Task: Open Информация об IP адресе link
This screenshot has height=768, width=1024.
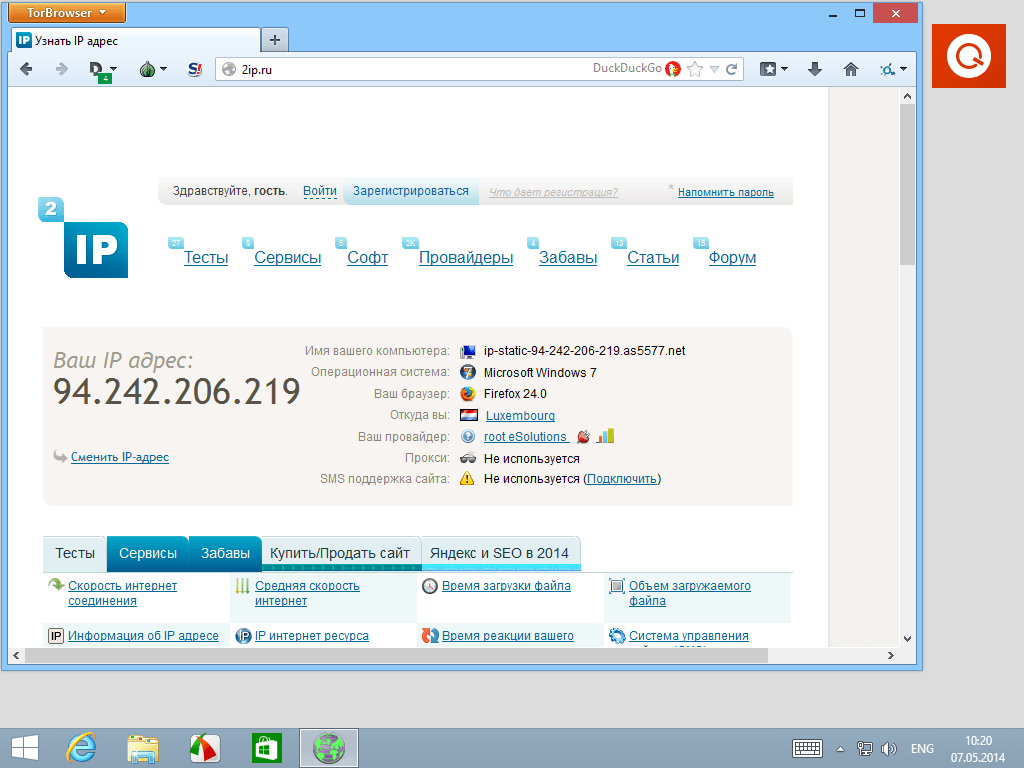Action: [143, 635]
